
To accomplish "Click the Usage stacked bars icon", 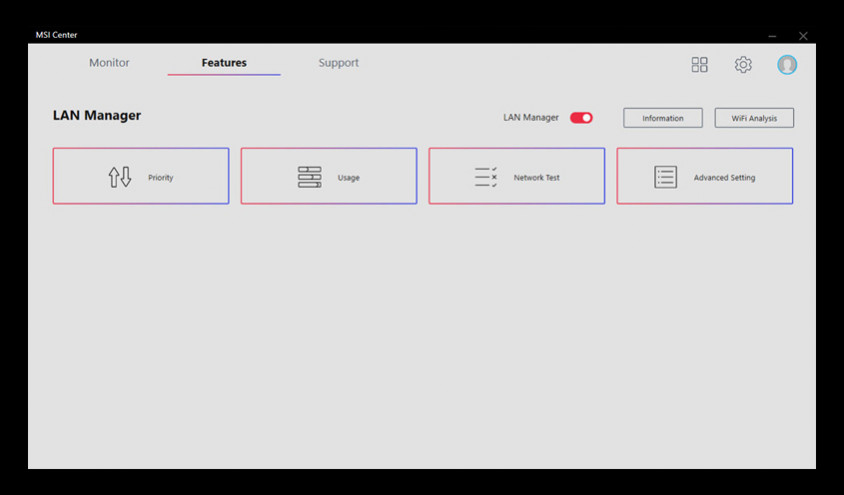I will (x=310, y=177).
